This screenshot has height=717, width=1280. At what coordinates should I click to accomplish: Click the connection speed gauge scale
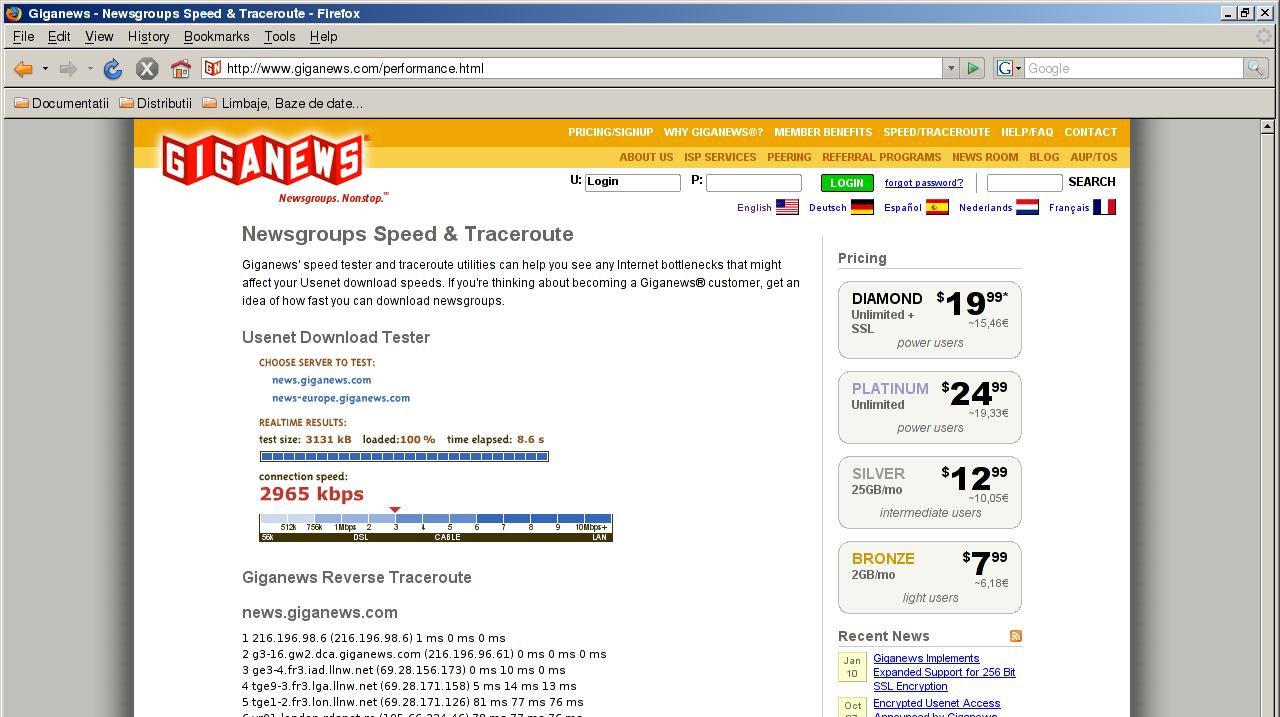click(436, 528)
